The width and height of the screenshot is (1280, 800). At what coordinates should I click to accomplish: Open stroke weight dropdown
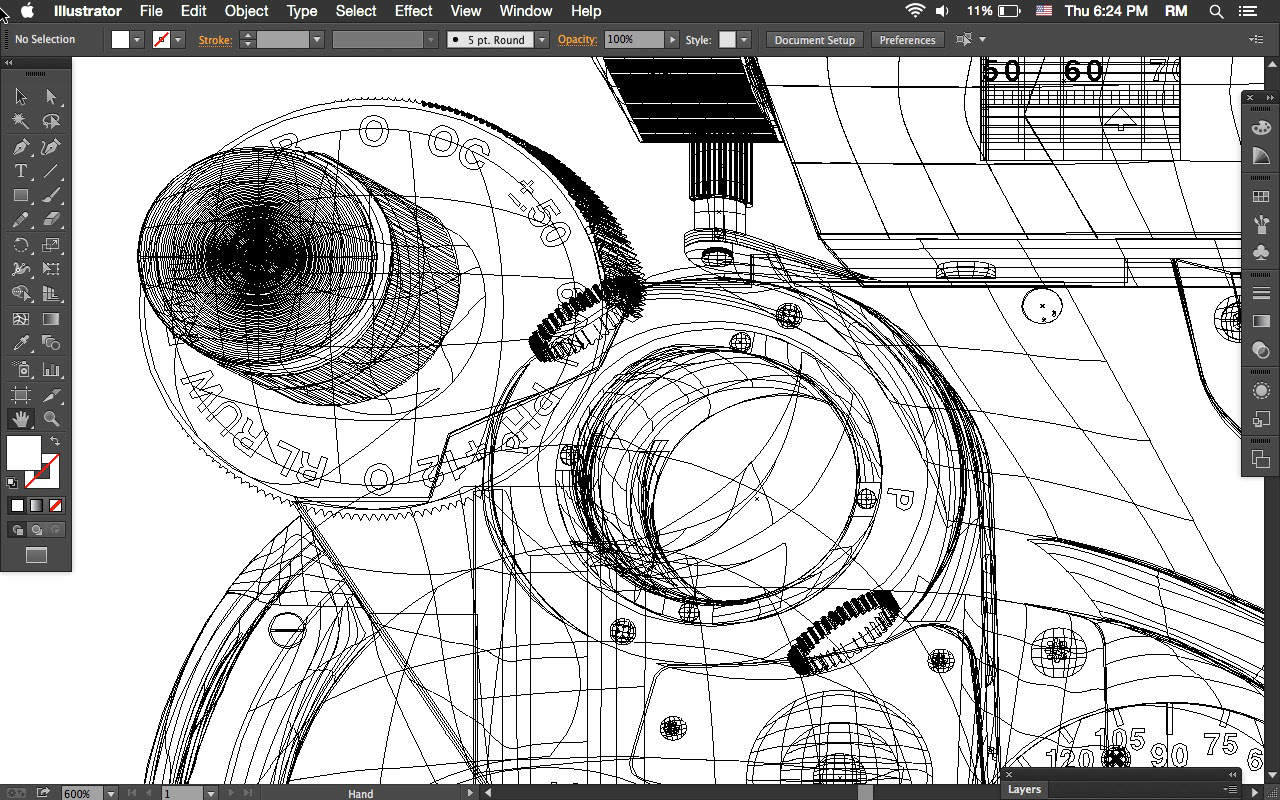click(x=316, y=40)
